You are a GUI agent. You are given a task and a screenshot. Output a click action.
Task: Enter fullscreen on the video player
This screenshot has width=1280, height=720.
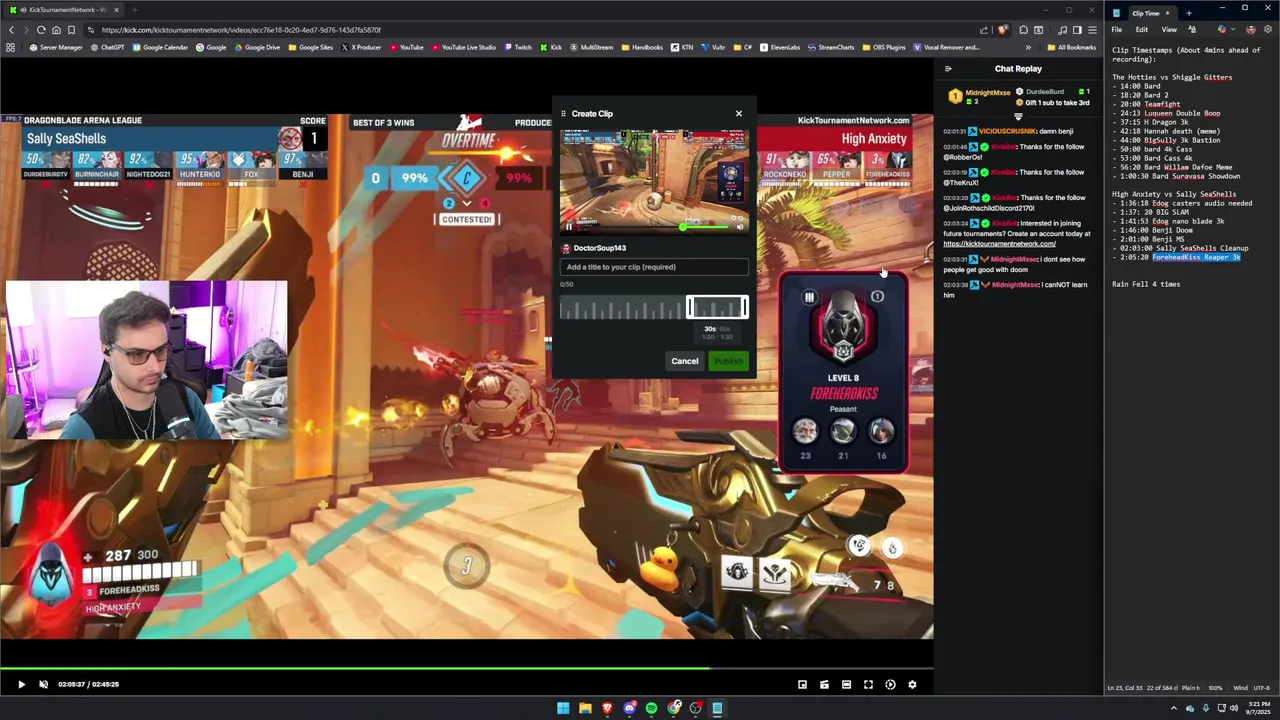click(868, 685)
